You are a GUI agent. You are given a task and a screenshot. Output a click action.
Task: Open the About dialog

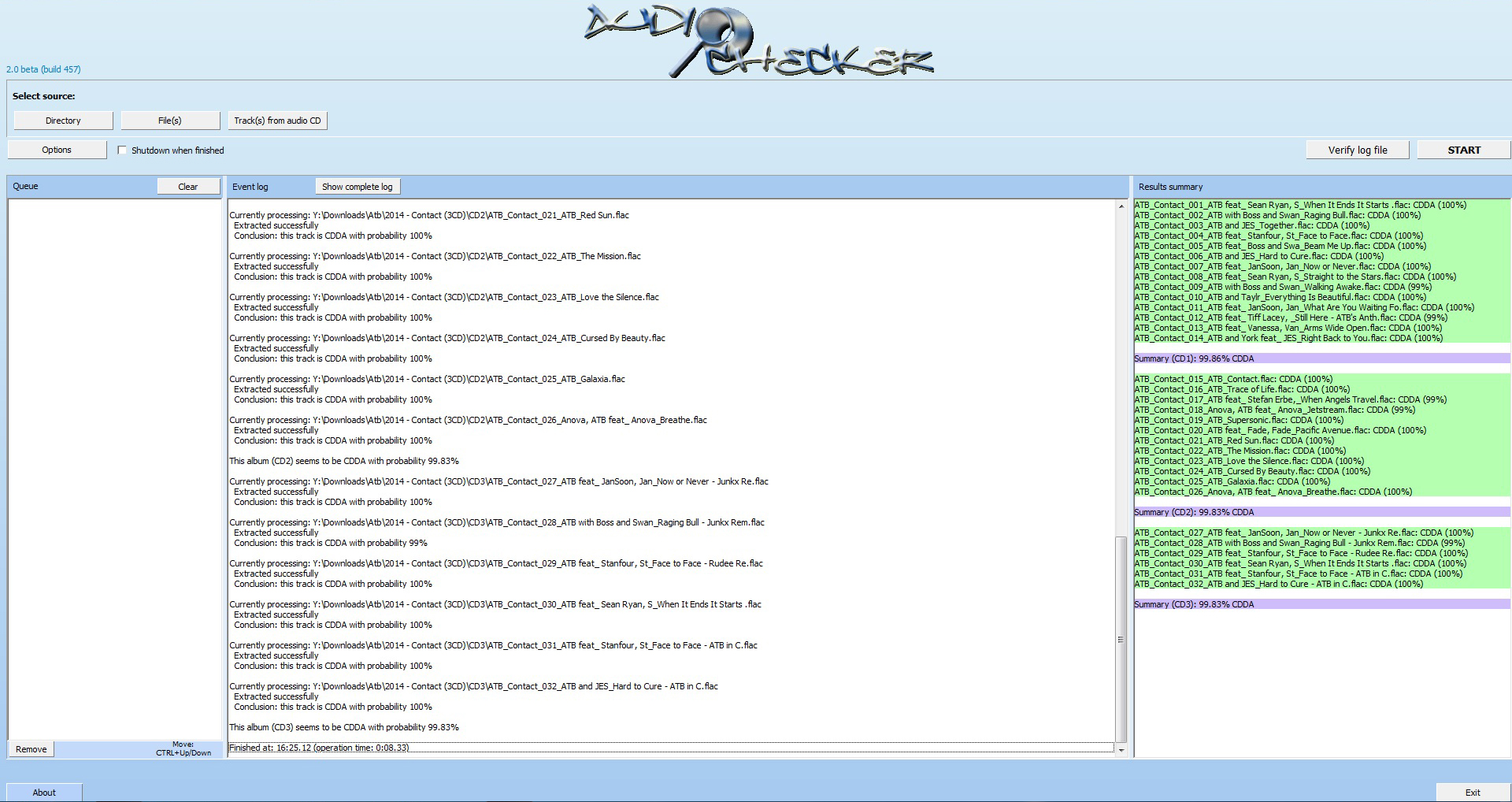(44, 793)
